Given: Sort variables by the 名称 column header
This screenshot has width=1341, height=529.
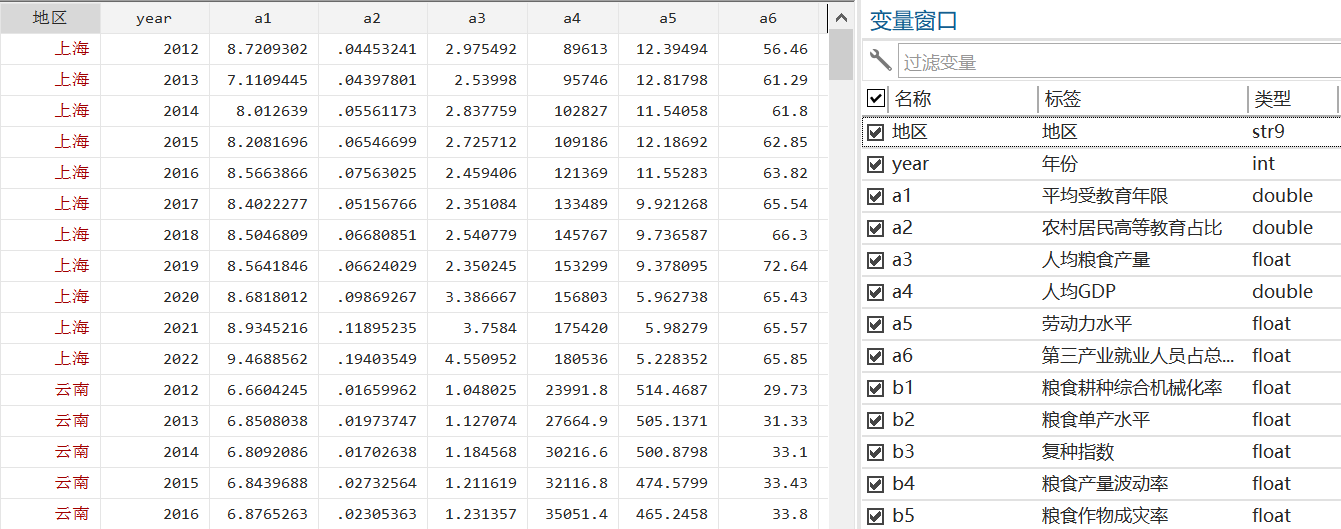Looking at the screenshot, I should pyautogui.click(x=960, y=98).
